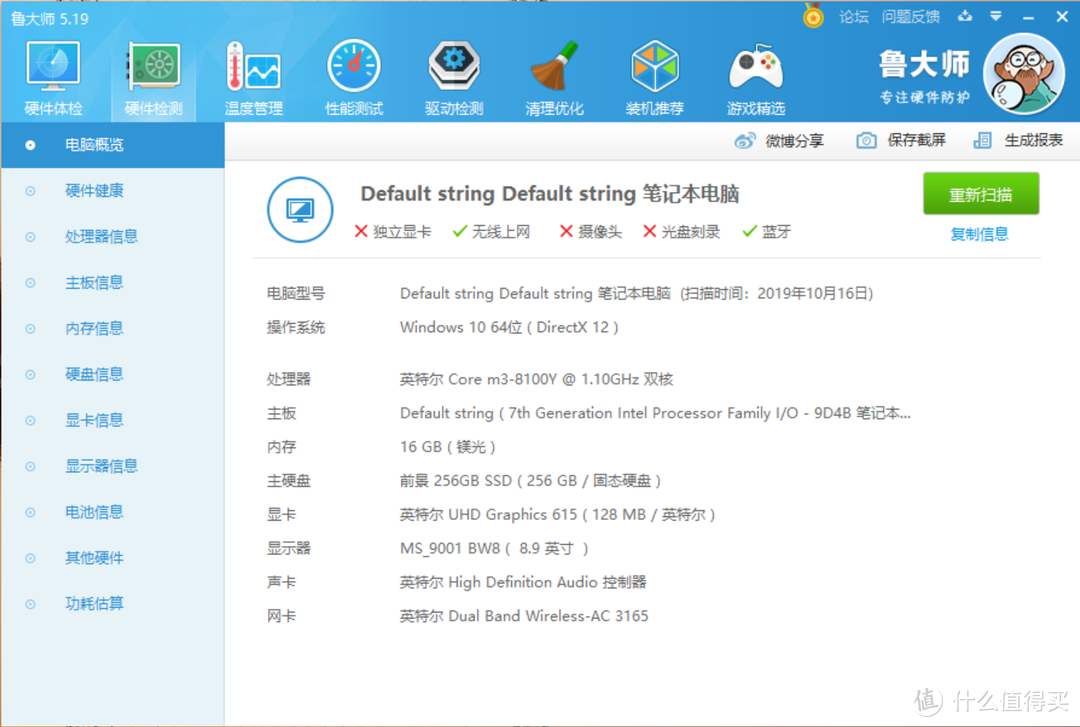Click the 鲁大师 mascot avatar
Viewport: 1080px width, 727px height.
point(1024,74)
